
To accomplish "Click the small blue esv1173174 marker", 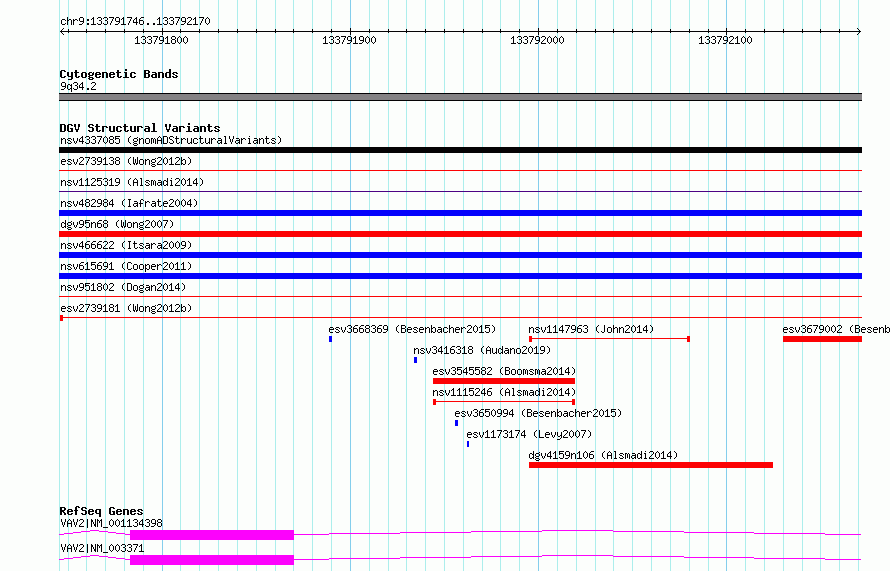I will point(468,444).
